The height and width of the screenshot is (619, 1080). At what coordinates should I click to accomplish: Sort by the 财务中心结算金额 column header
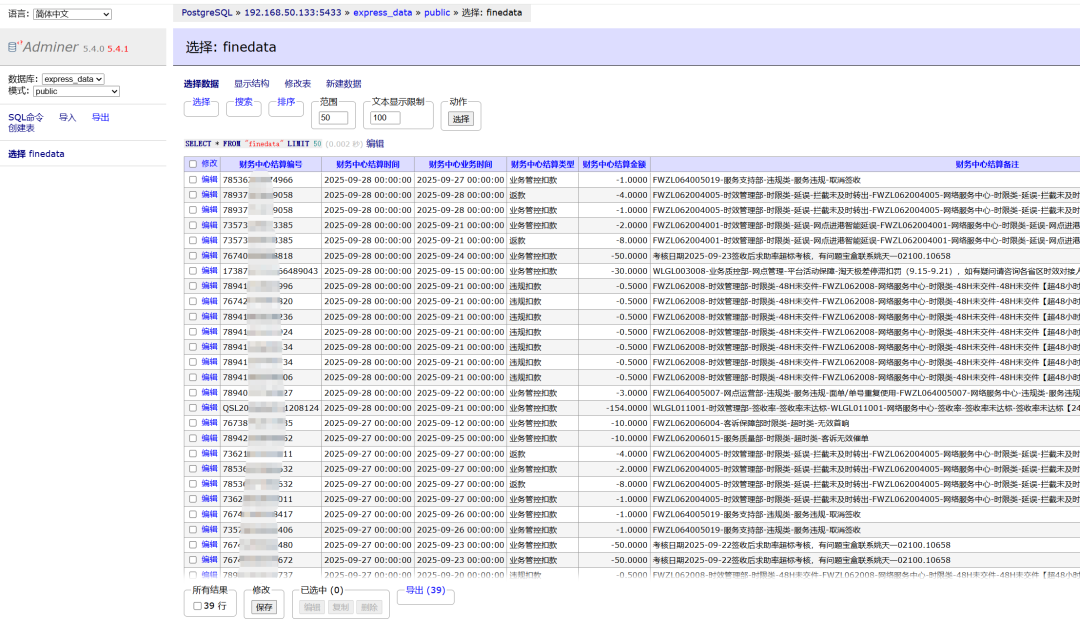click(x=614, y=165)
